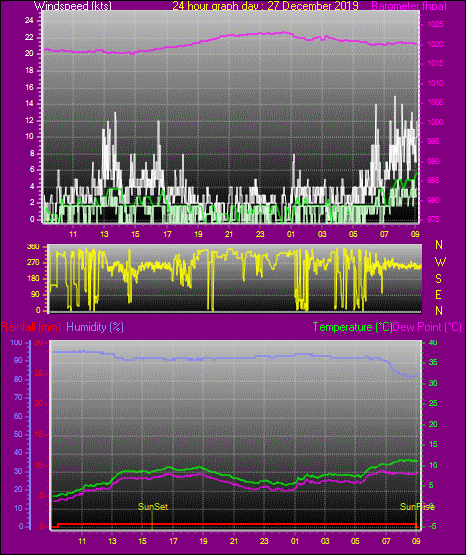Select the SunSet marker label
Viewport: 466px width, 555px height.
pos(153,507)
